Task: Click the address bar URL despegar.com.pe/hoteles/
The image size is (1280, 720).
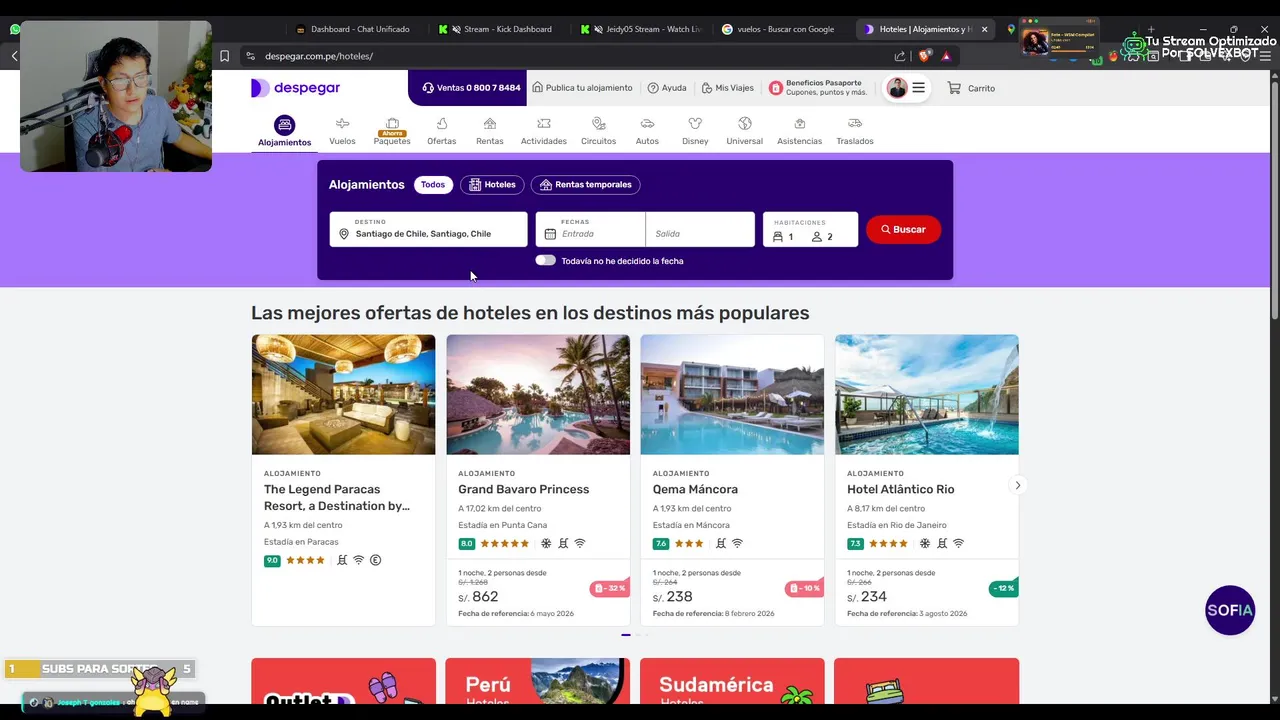Action: click(x=319, y=56)
